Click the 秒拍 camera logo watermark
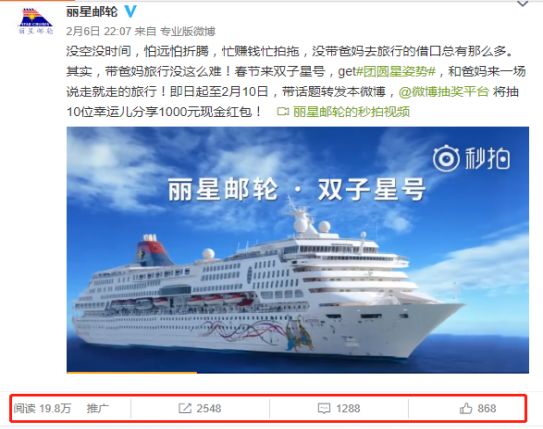Screen dimensions: 543x429 click(x=471, y=159)
